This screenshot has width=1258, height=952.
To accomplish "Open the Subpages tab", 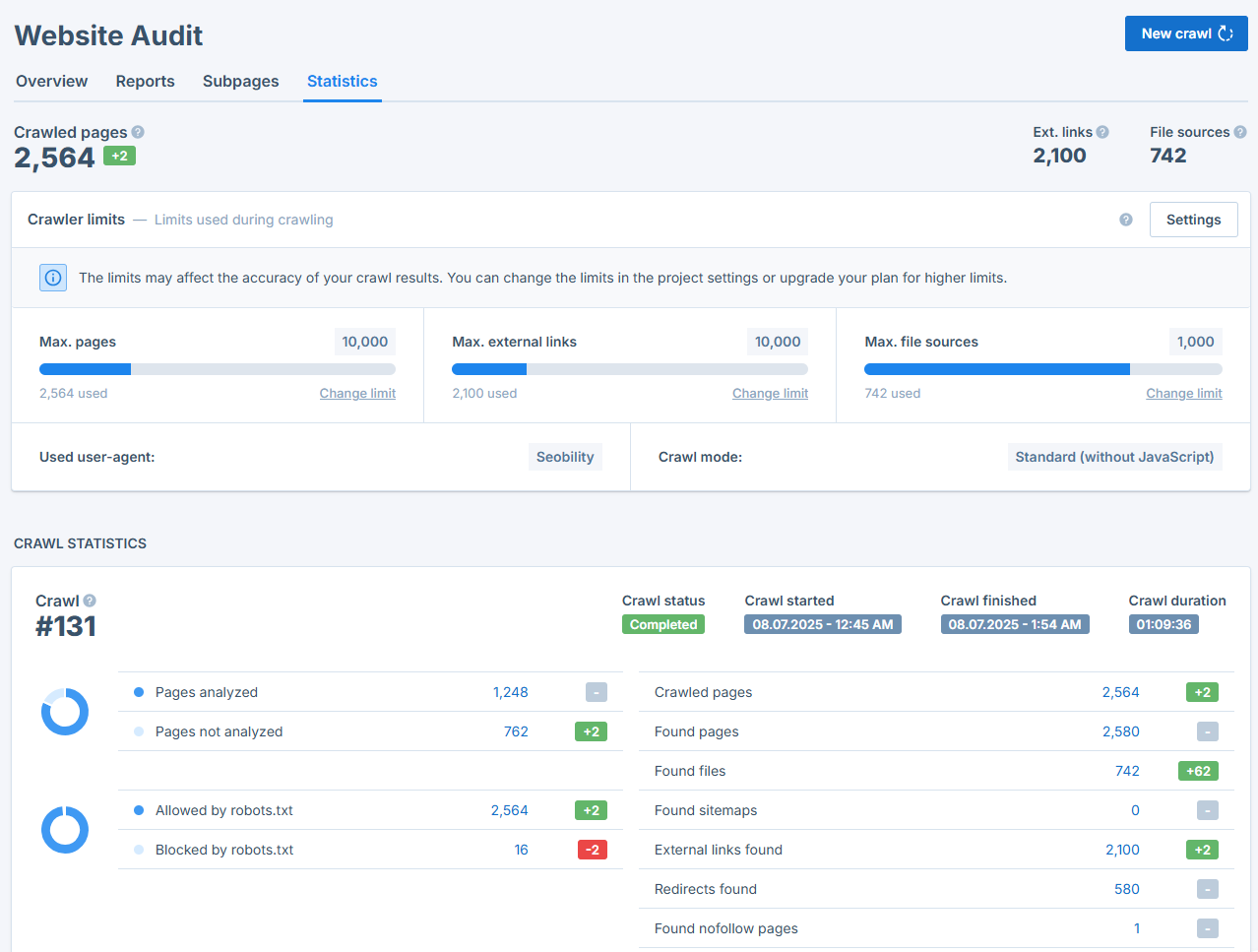I will (x=240, y=82).
